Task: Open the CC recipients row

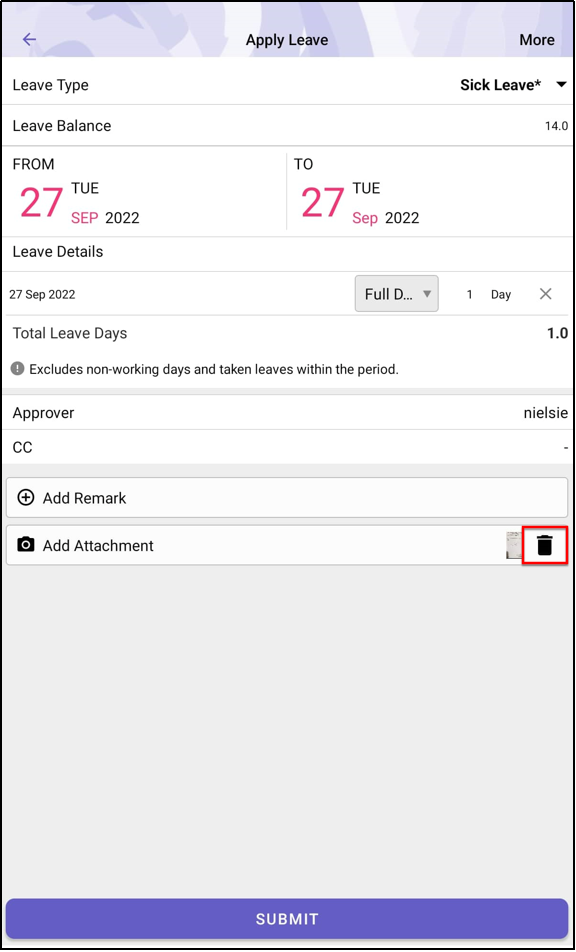Action: tap(287, 447)
